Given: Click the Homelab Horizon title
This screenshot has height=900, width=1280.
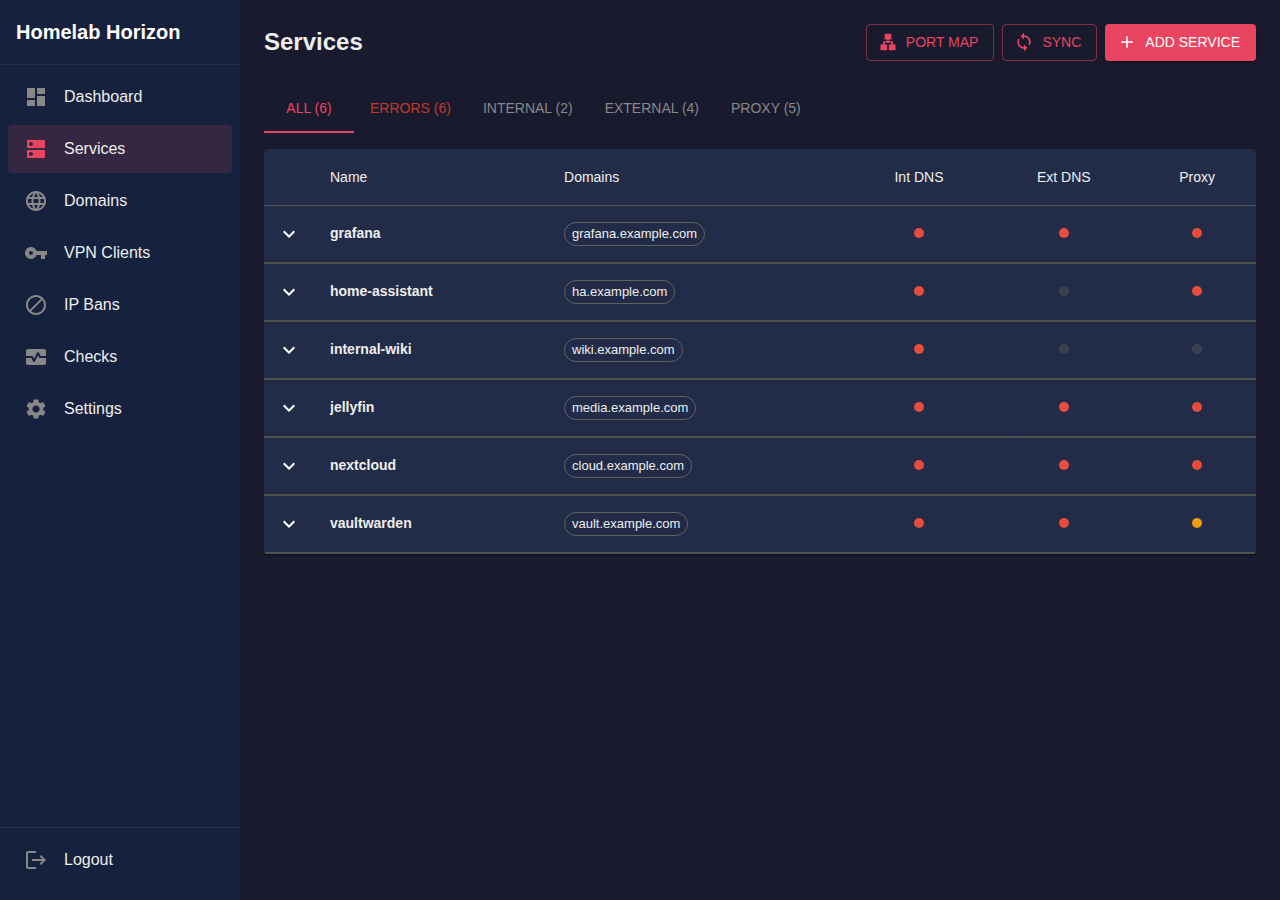Looking at the screenshot, I should pyautogui.click(x=98, y=32).
